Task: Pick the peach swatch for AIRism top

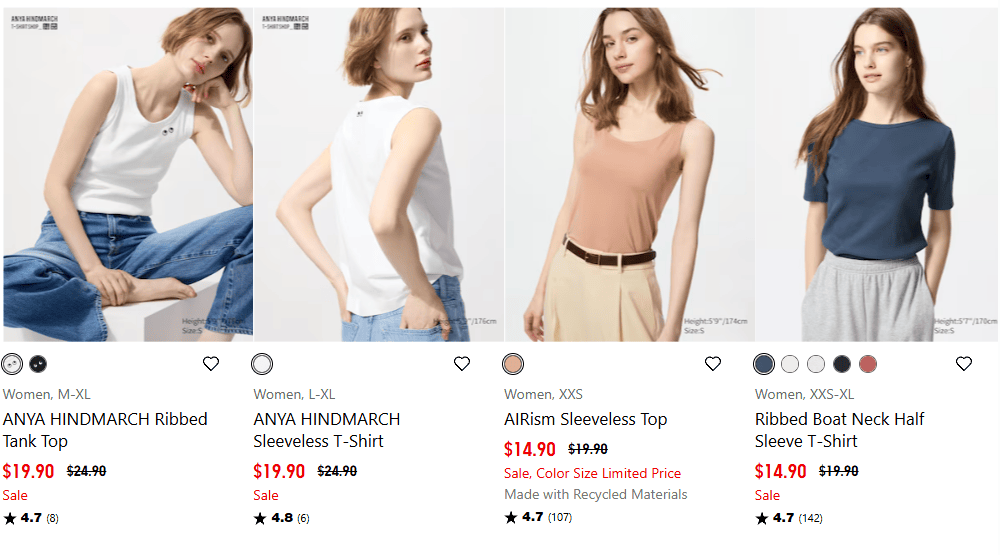Action: [x=514, y=364]
